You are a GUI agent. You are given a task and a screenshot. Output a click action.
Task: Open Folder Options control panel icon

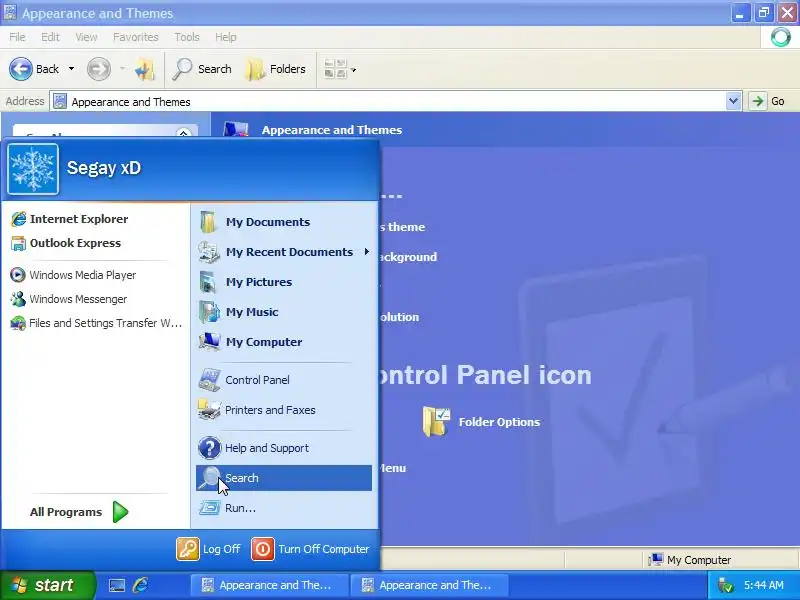(436, 421)
